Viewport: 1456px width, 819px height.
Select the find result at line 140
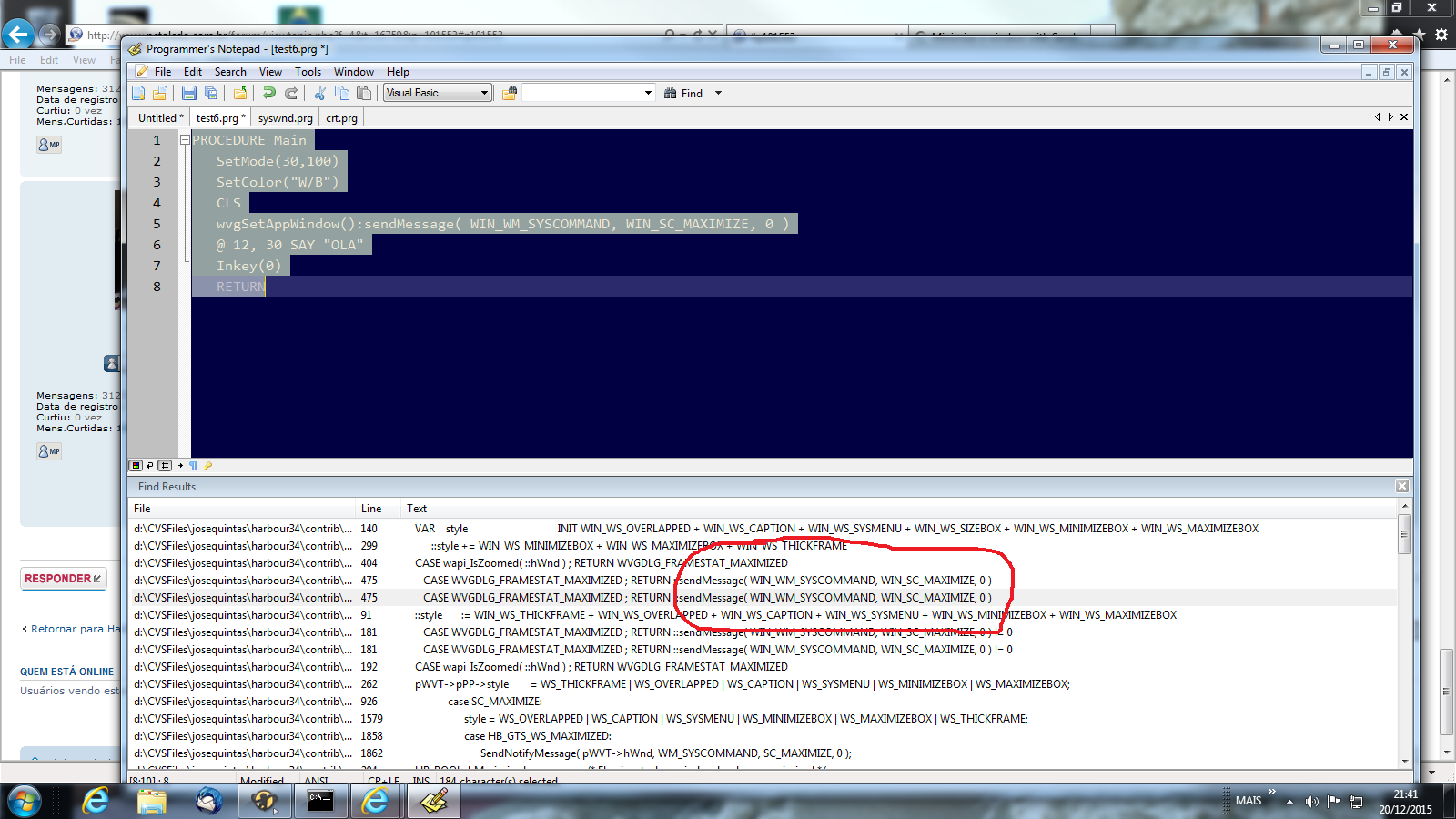[x=763, y=529]
